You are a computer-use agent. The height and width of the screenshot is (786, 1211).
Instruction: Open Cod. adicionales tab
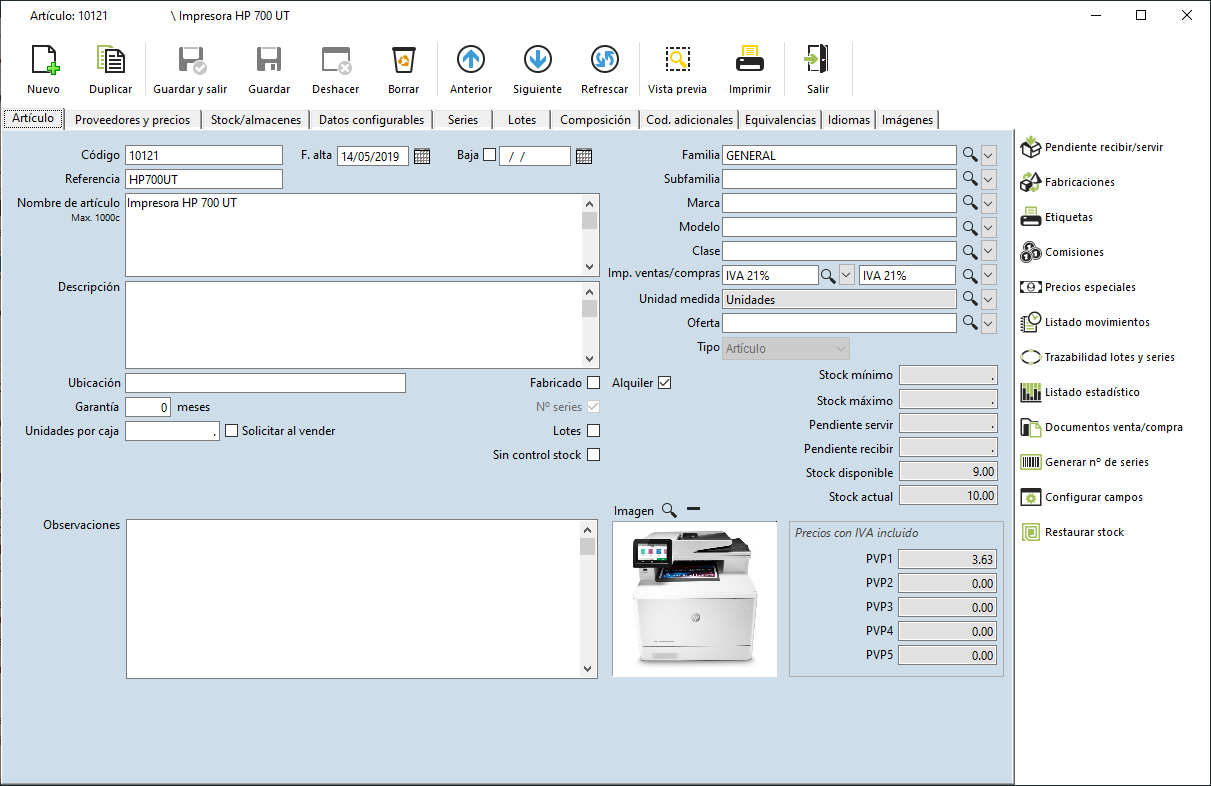tap(690, 120)
